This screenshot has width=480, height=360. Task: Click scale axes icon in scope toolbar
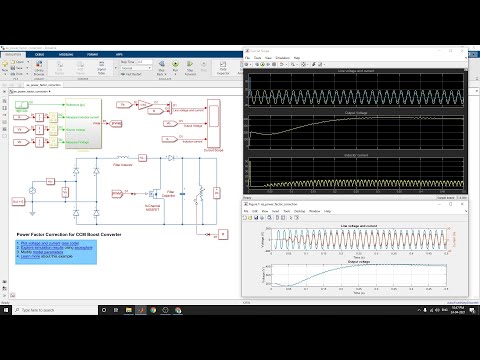pyautogui.click(x=303, y=64)
